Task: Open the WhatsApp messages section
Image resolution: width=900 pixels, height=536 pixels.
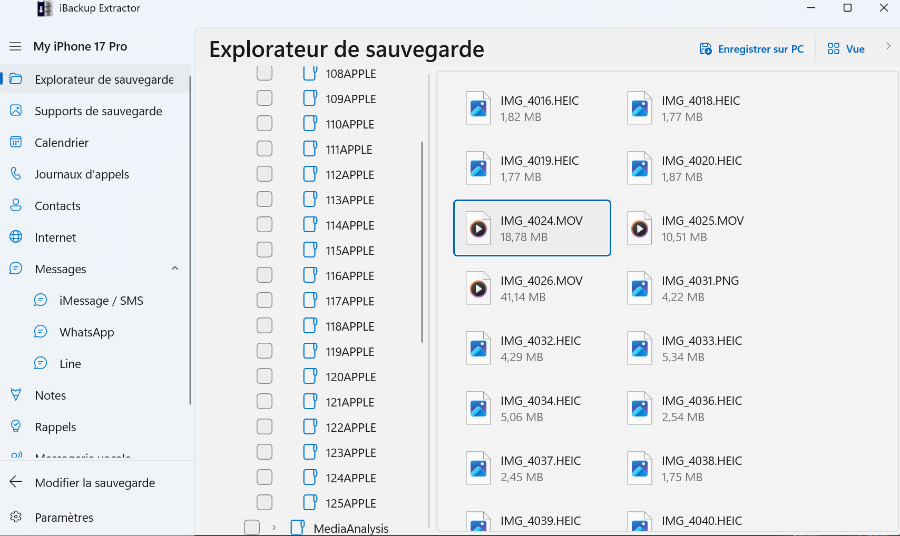Action: (x=95, y=332)
